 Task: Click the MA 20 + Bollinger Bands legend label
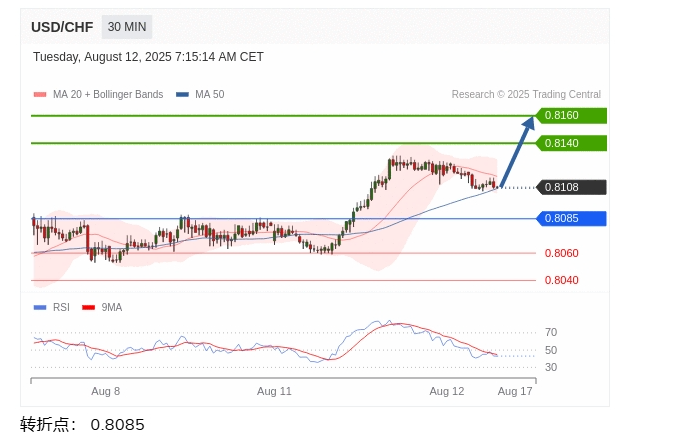tap(108, 95)
